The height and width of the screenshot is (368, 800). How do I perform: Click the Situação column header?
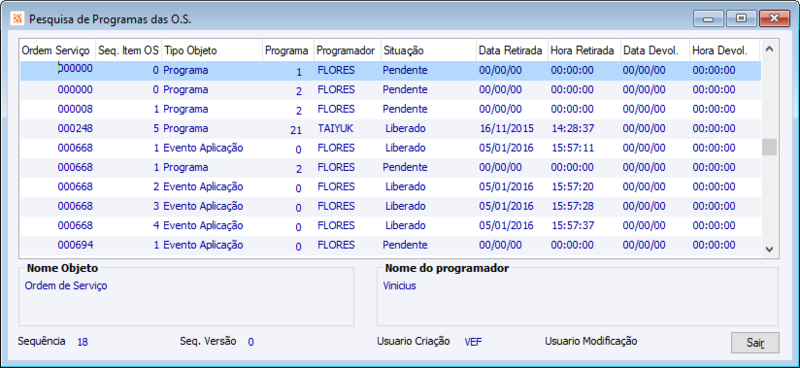coord(428,51)
